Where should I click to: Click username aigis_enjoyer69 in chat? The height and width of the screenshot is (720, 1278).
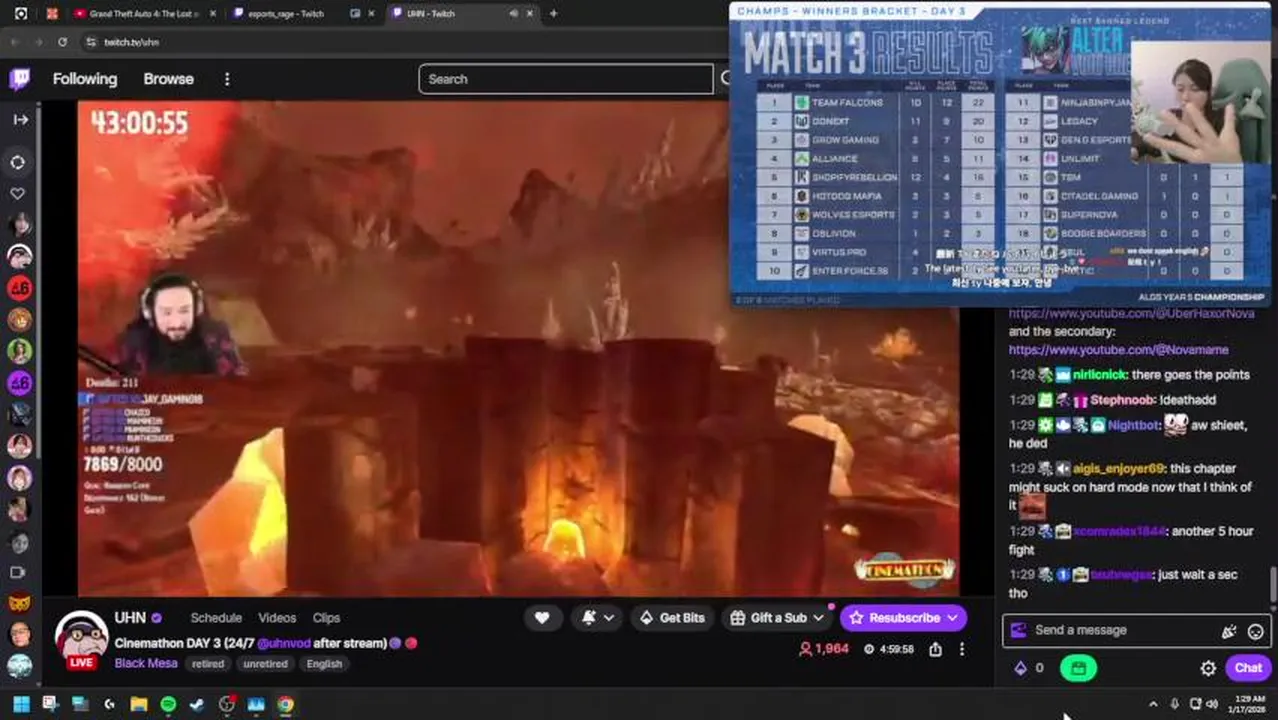[1118, 468]
